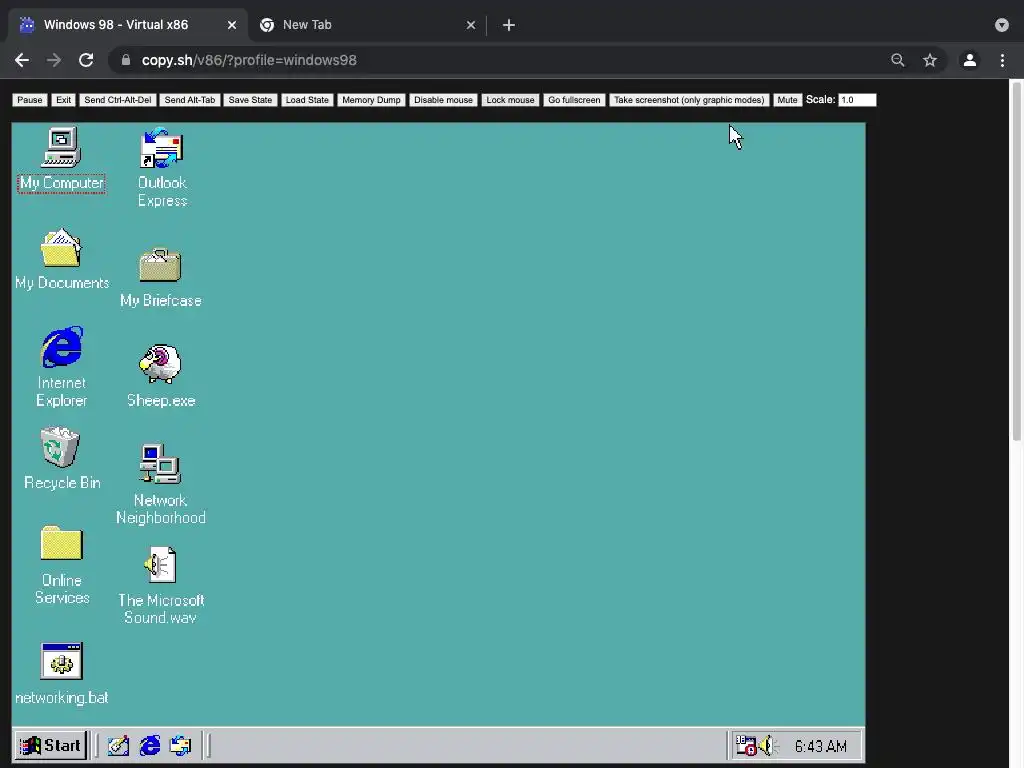Click the Save State button

(x=250, y=100)
